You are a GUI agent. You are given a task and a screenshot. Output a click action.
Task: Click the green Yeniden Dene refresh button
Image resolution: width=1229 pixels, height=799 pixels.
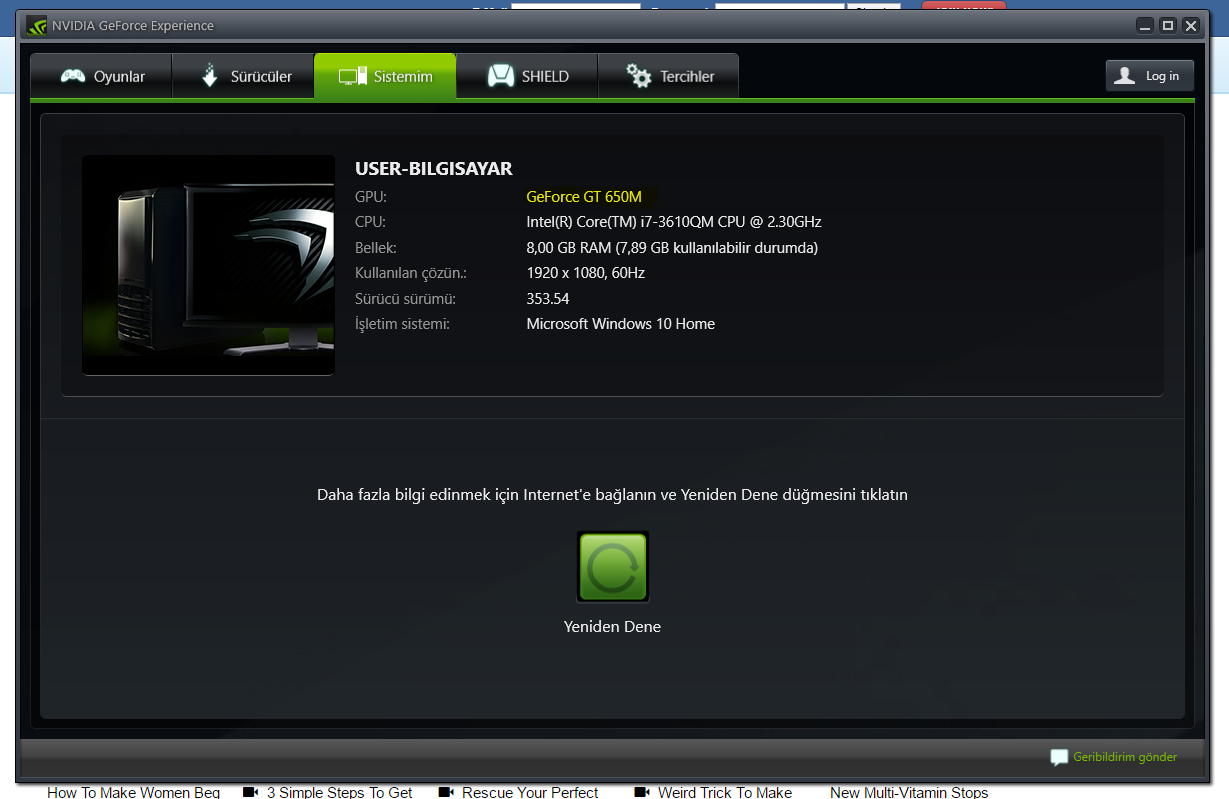pyautogui.click(x=613, y=567)
